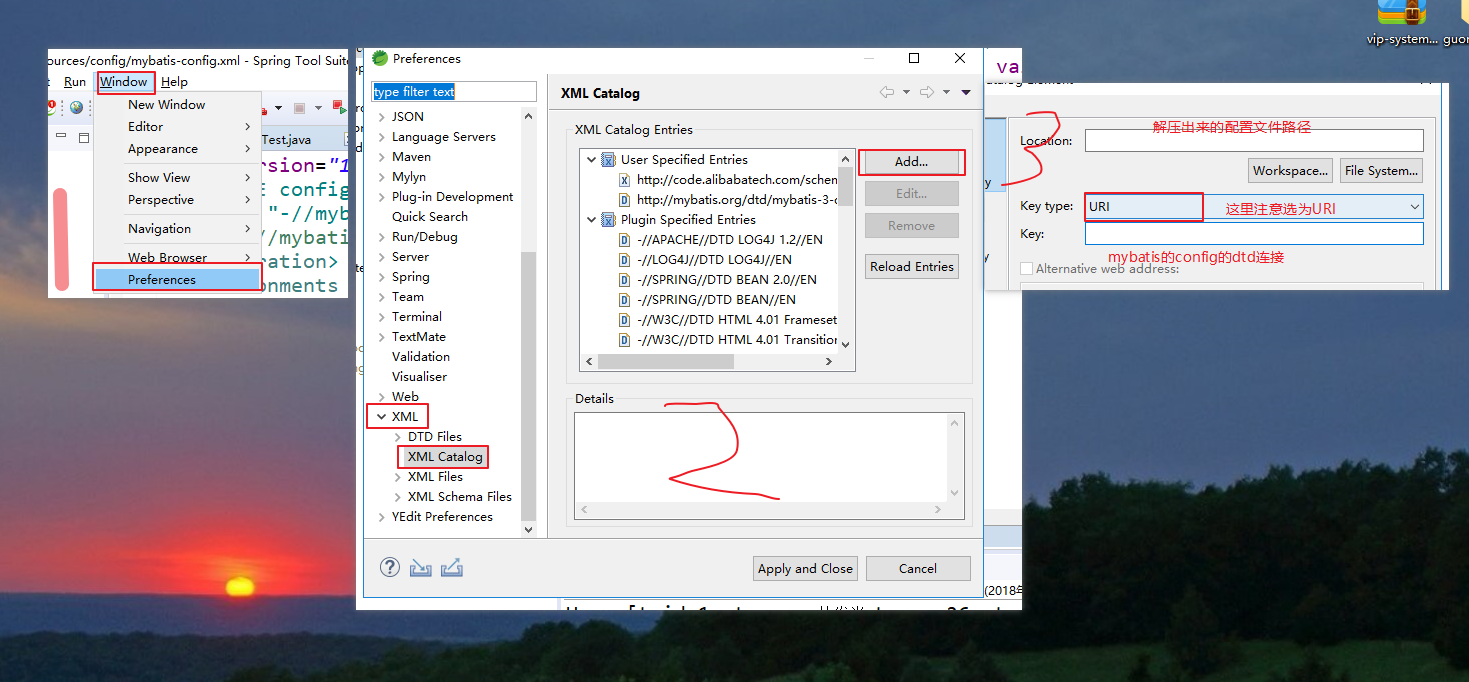Select Validation in preferences tree
Image resolution: width=1469 pixels, height=682 pixels.
tap(421, 357)
